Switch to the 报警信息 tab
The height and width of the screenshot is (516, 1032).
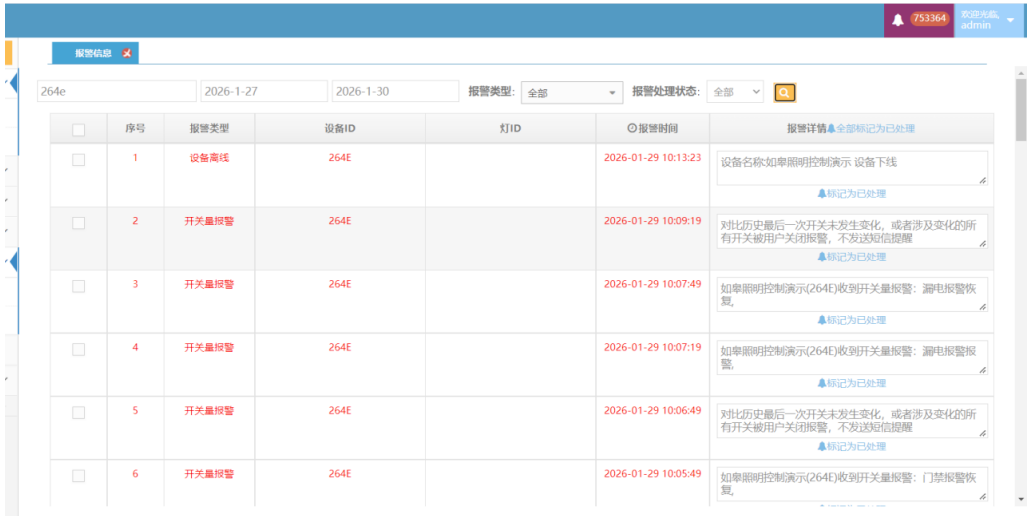pos(93,53)
